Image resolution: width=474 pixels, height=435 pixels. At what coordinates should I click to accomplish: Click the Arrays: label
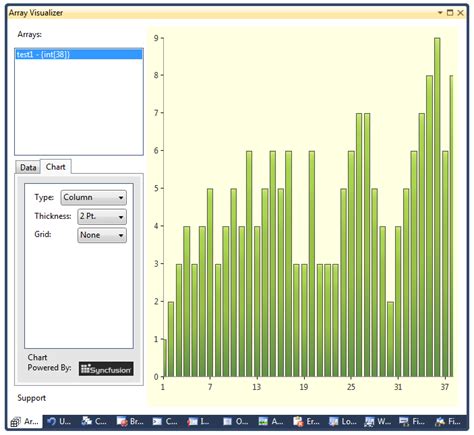[30, 34]
